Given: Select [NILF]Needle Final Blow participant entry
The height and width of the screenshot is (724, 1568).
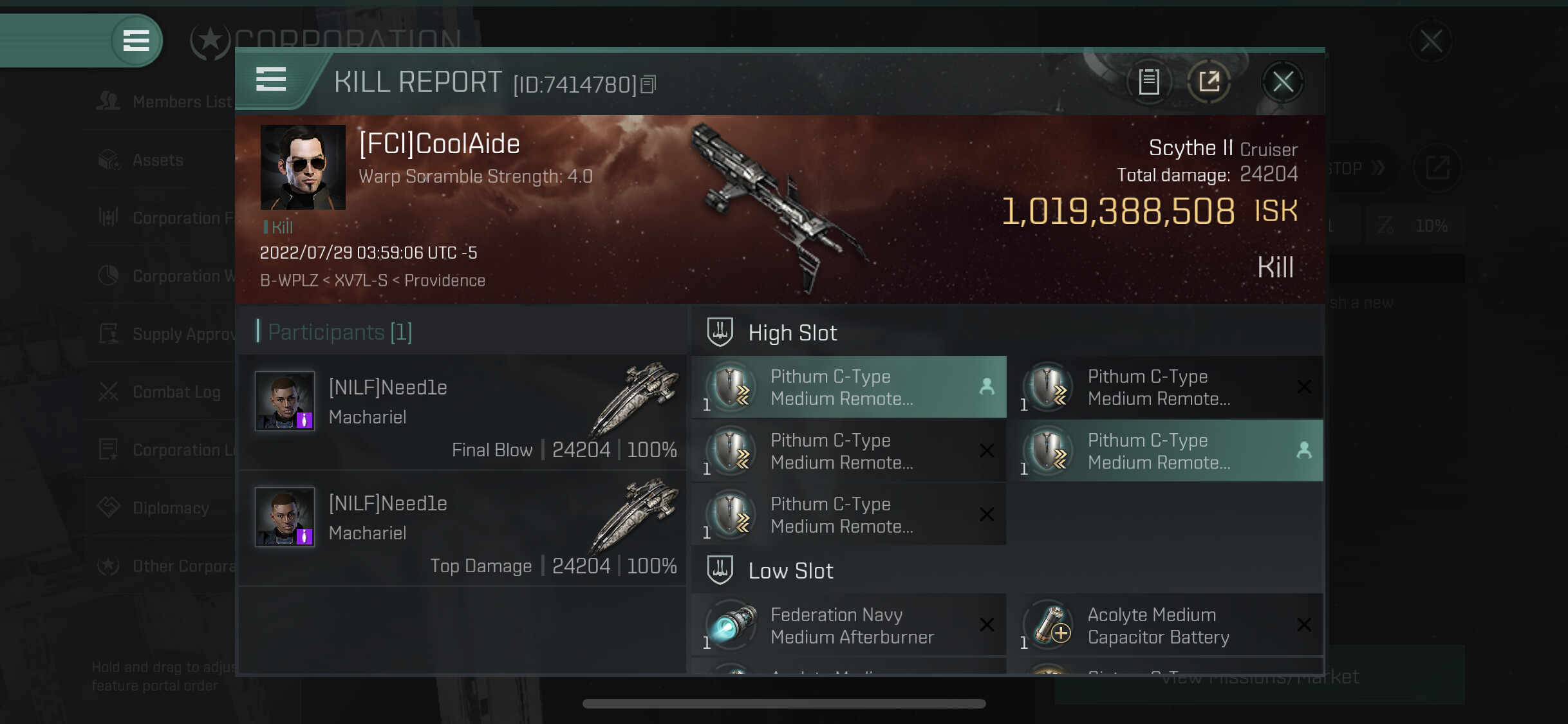Looking at the screenshot, I should [x=462, y=413].
